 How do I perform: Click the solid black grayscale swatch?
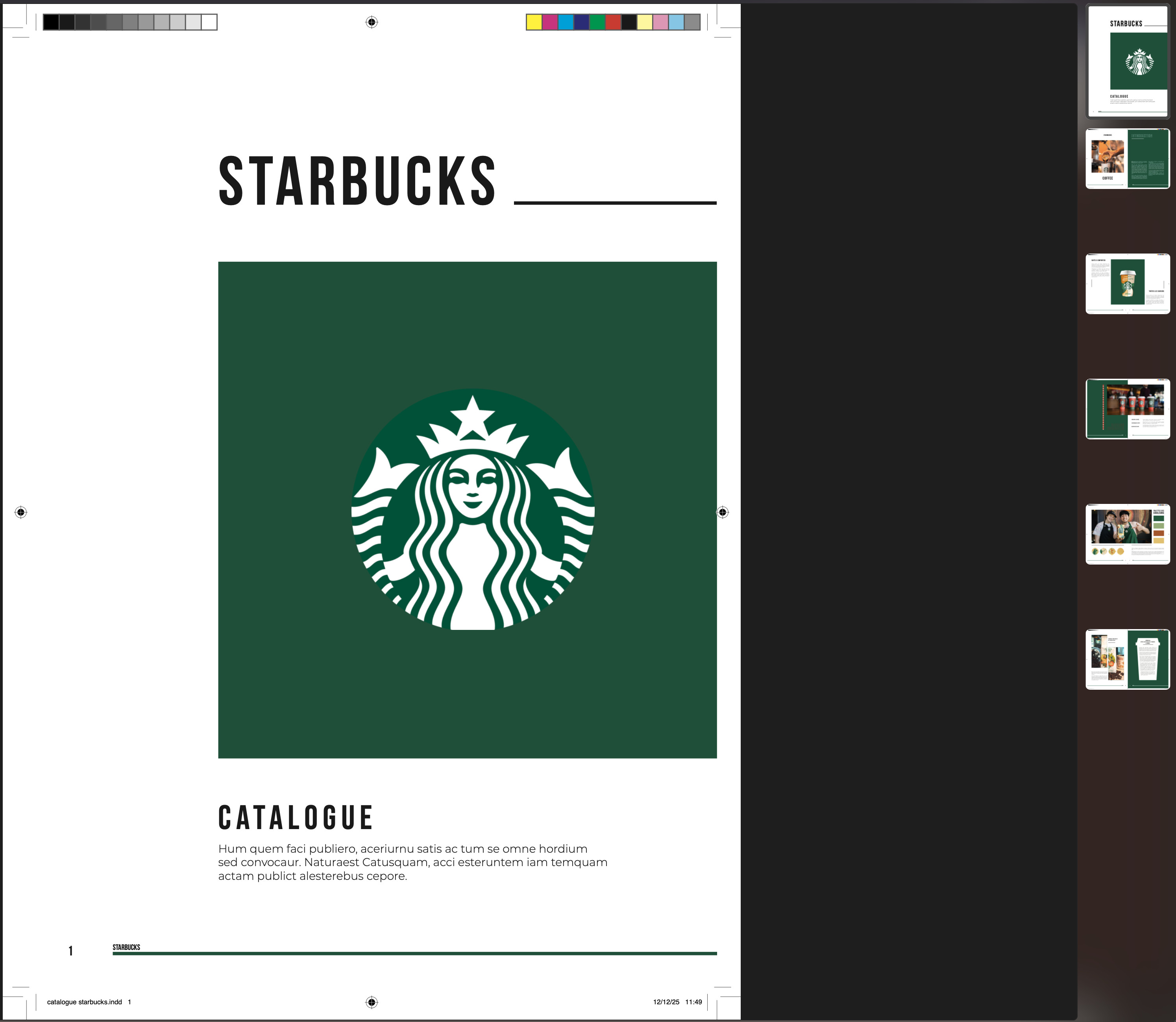[x=51, y=22]
